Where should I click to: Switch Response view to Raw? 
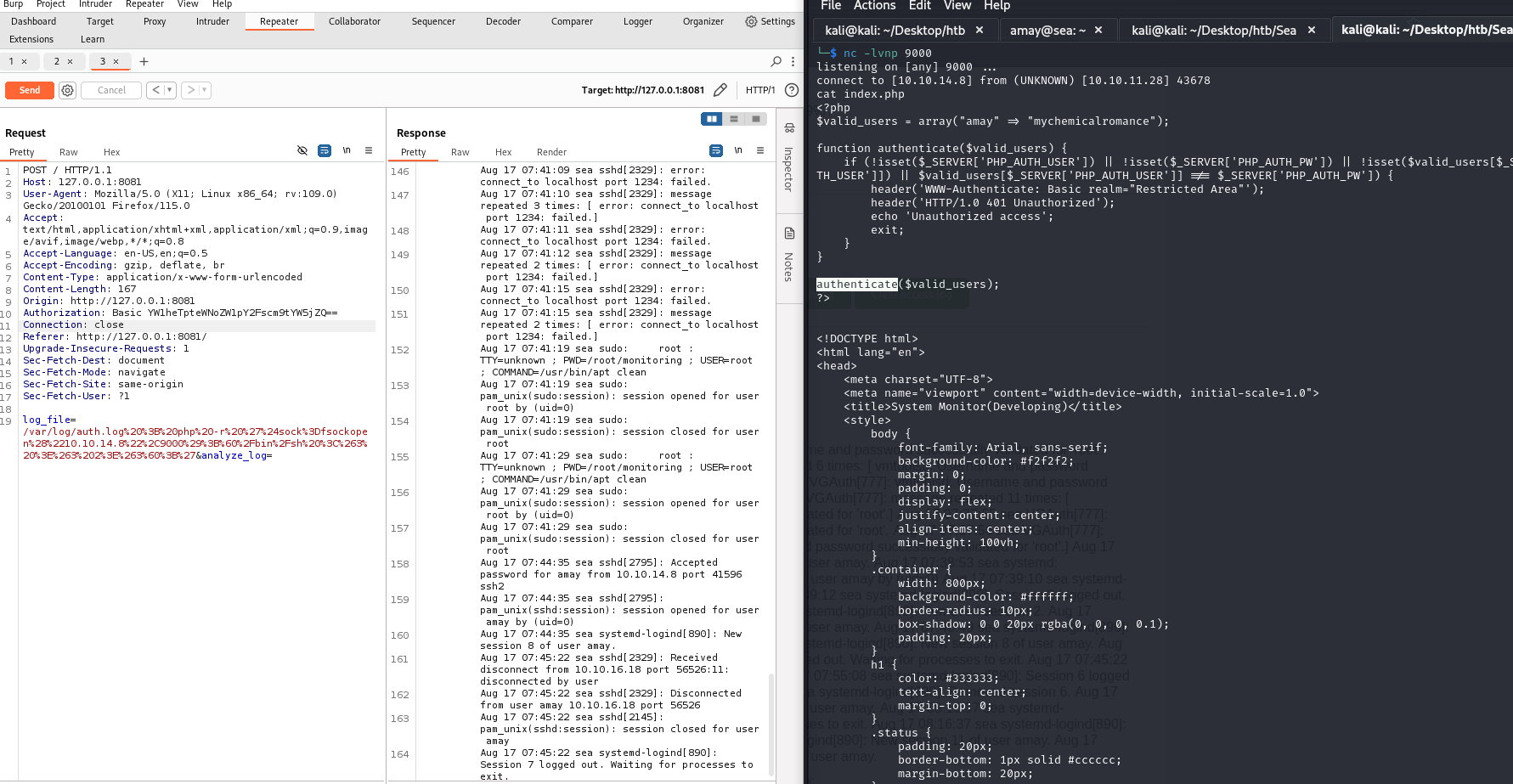tap(460, 152)
